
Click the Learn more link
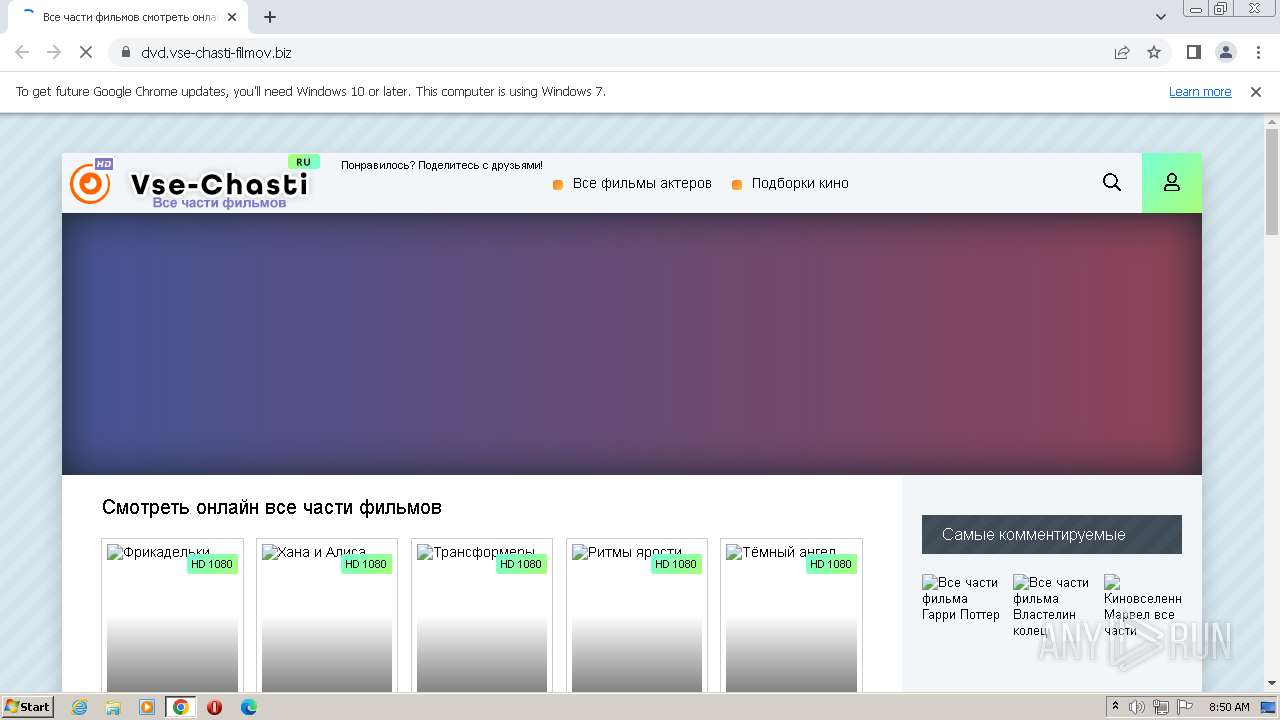(1200, 91)
